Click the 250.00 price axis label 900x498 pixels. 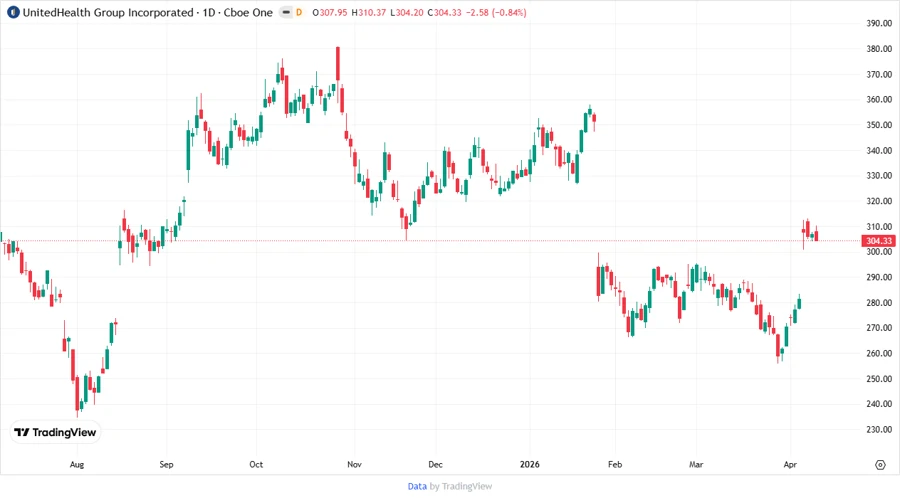coord(879,379)
